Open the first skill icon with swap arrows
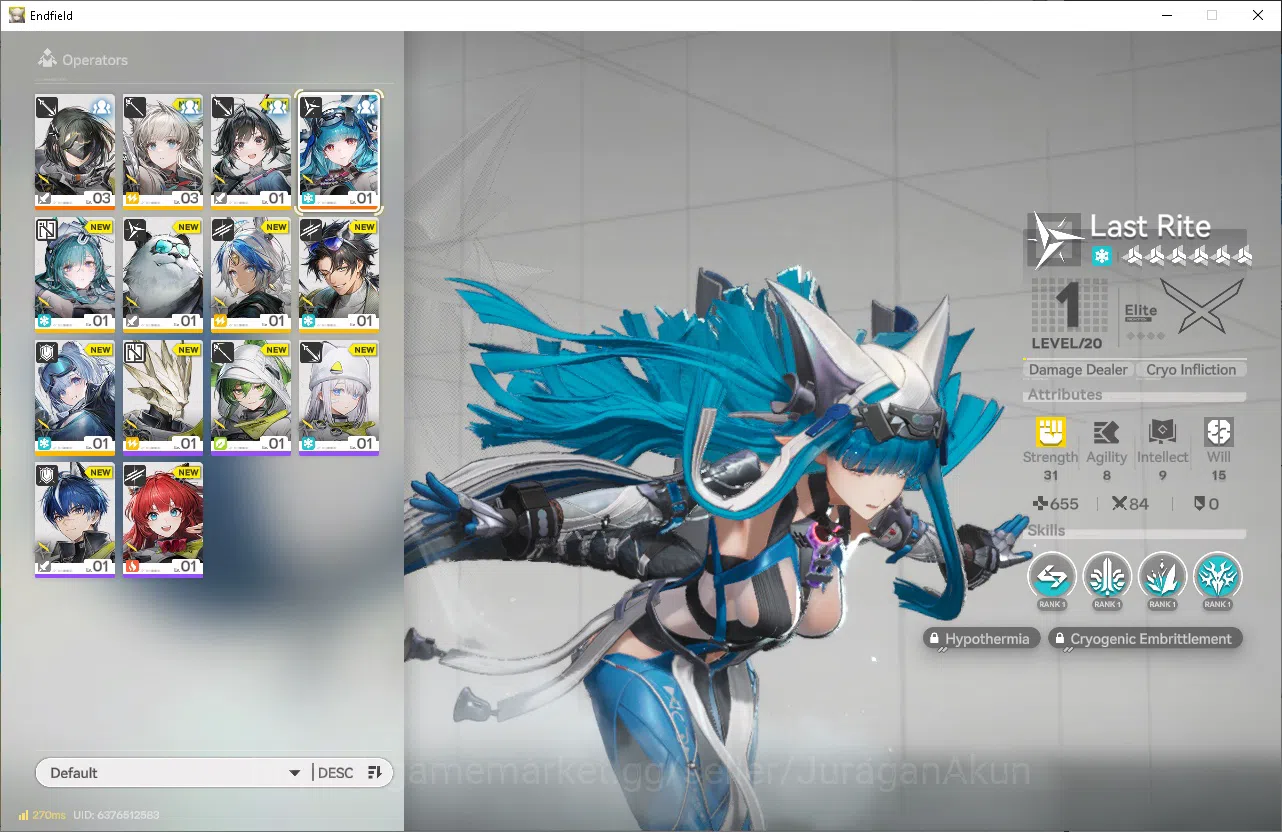This screenshot has height=832, width=1282. [x=1052, y=575]
